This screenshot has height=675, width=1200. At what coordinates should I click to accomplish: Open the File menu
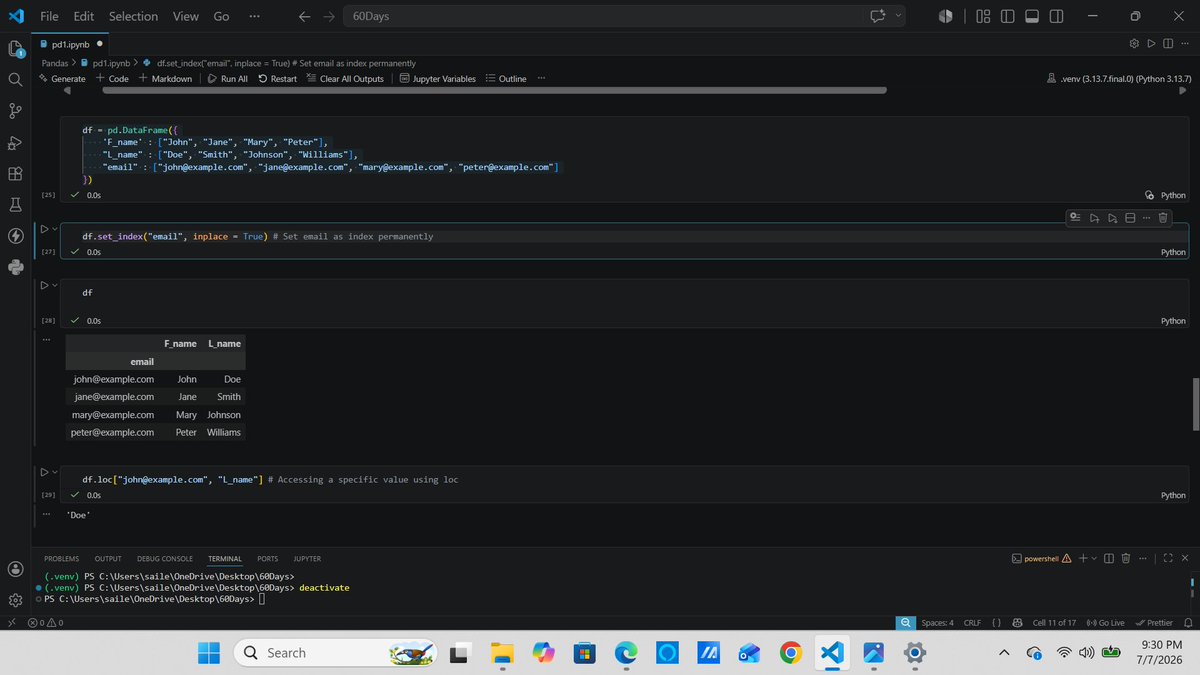49,16
